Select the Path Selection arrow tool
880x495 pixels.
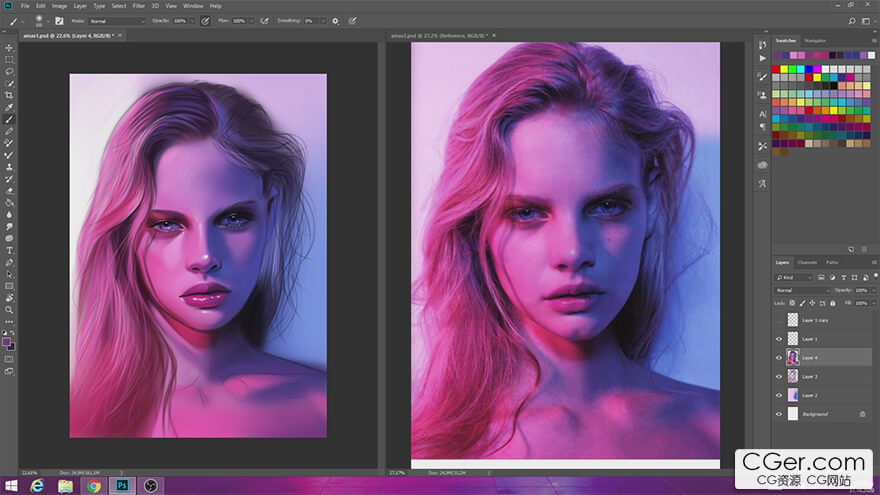point(9,274)
